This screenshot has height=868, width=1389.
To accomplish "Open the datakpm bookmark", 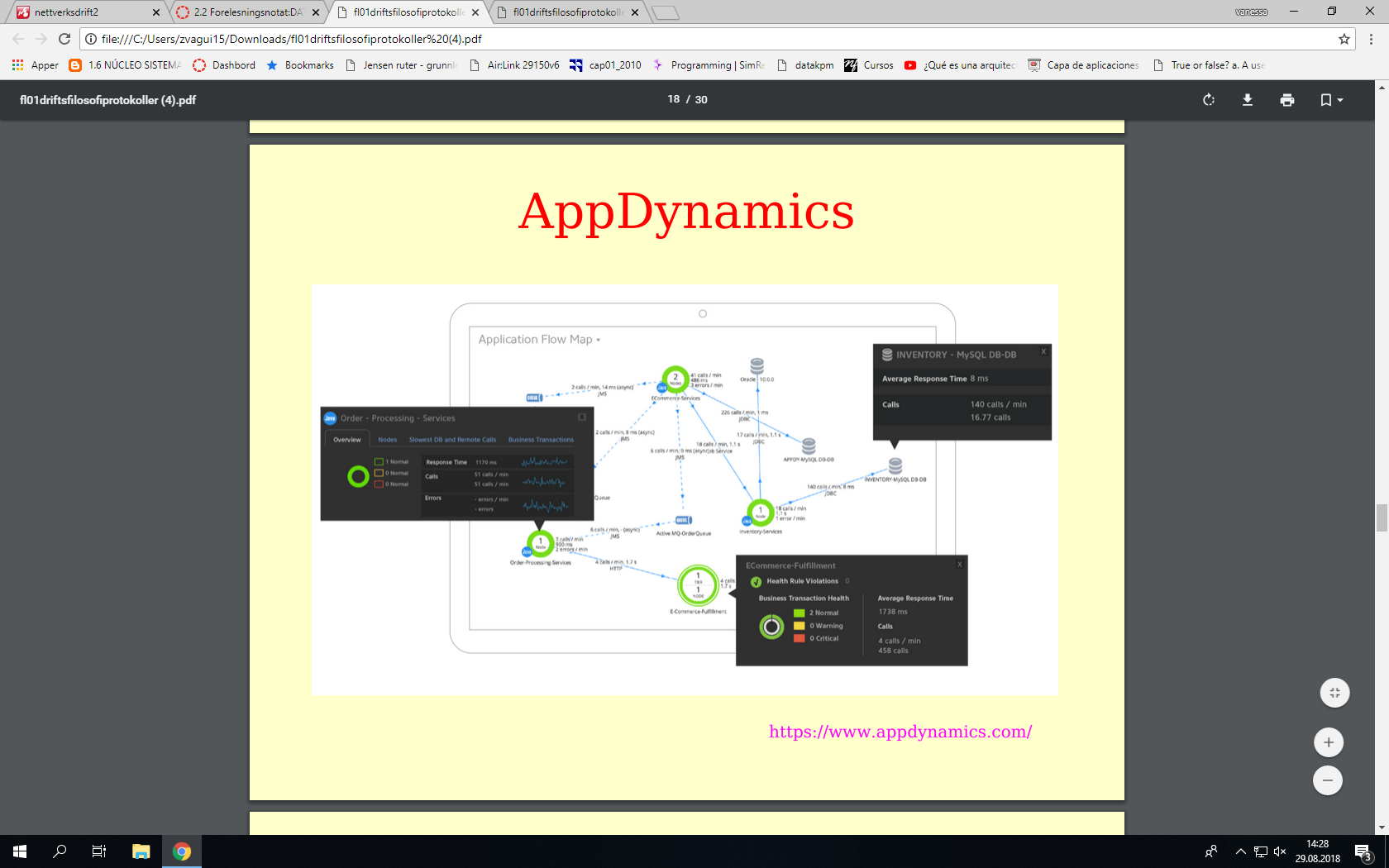I will point(805,65).
